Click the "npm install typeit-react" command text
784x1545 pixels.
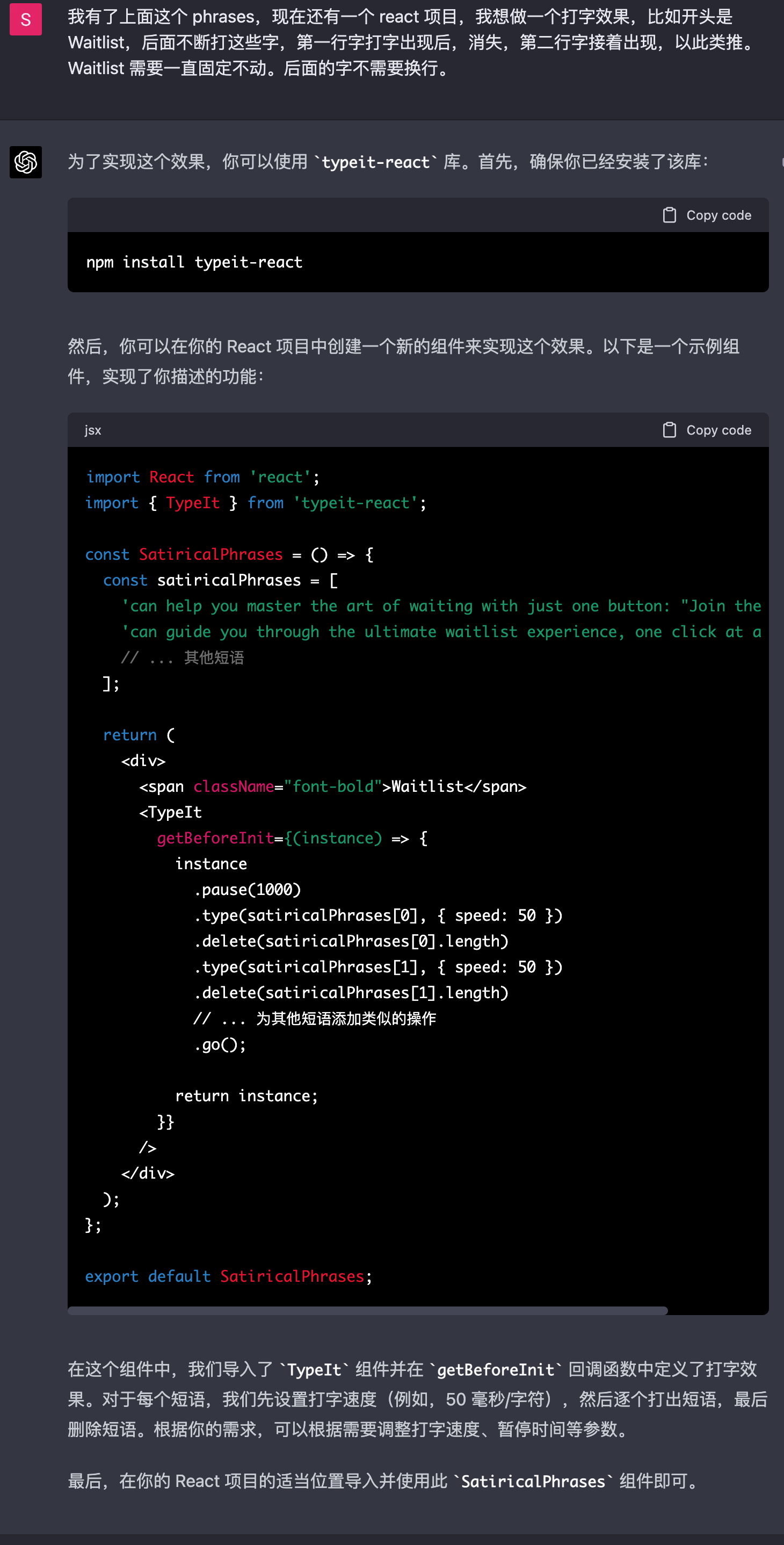[194, 262]
